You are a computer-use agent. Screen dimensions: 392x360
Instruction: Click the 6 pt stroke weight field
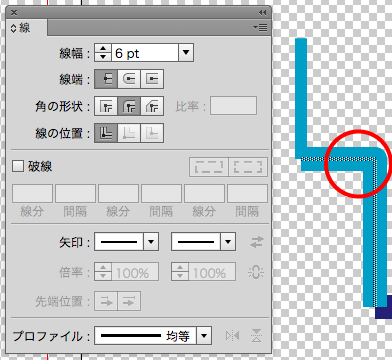click(145, 52)
